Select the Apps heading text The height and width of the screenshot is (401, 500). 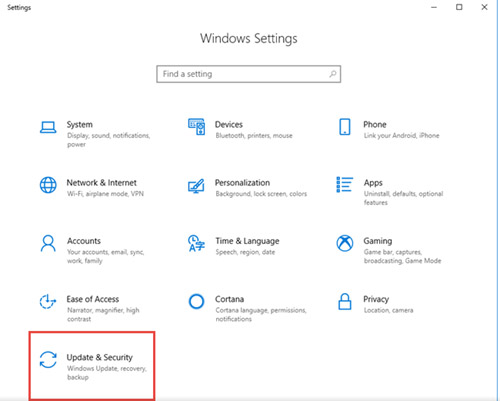373,183
